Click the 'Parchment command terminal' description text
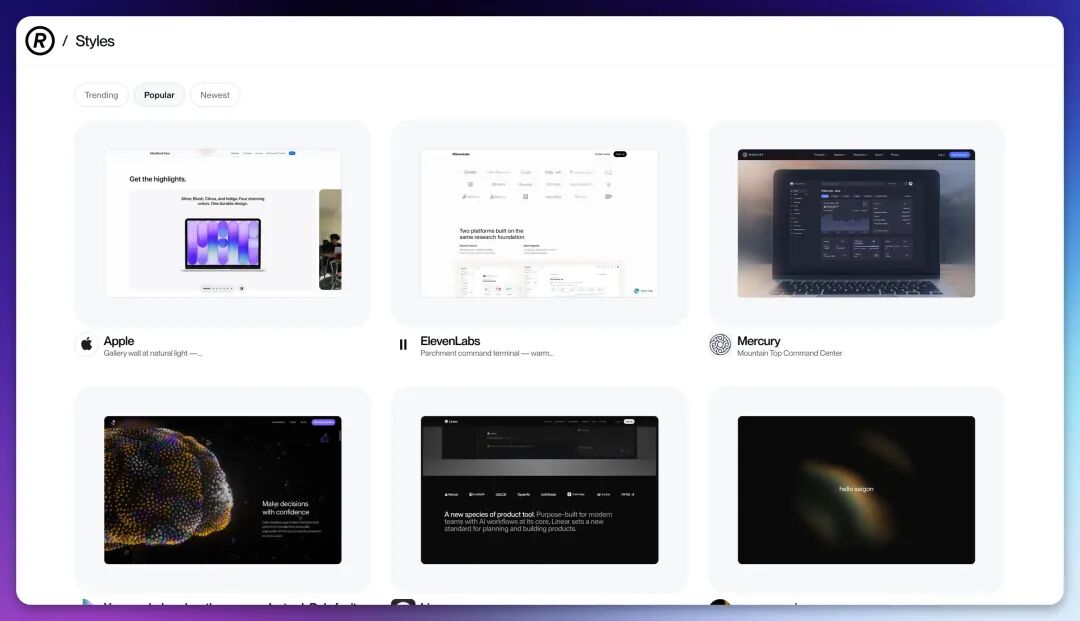Screen dimensions: 1080x621 487,353
